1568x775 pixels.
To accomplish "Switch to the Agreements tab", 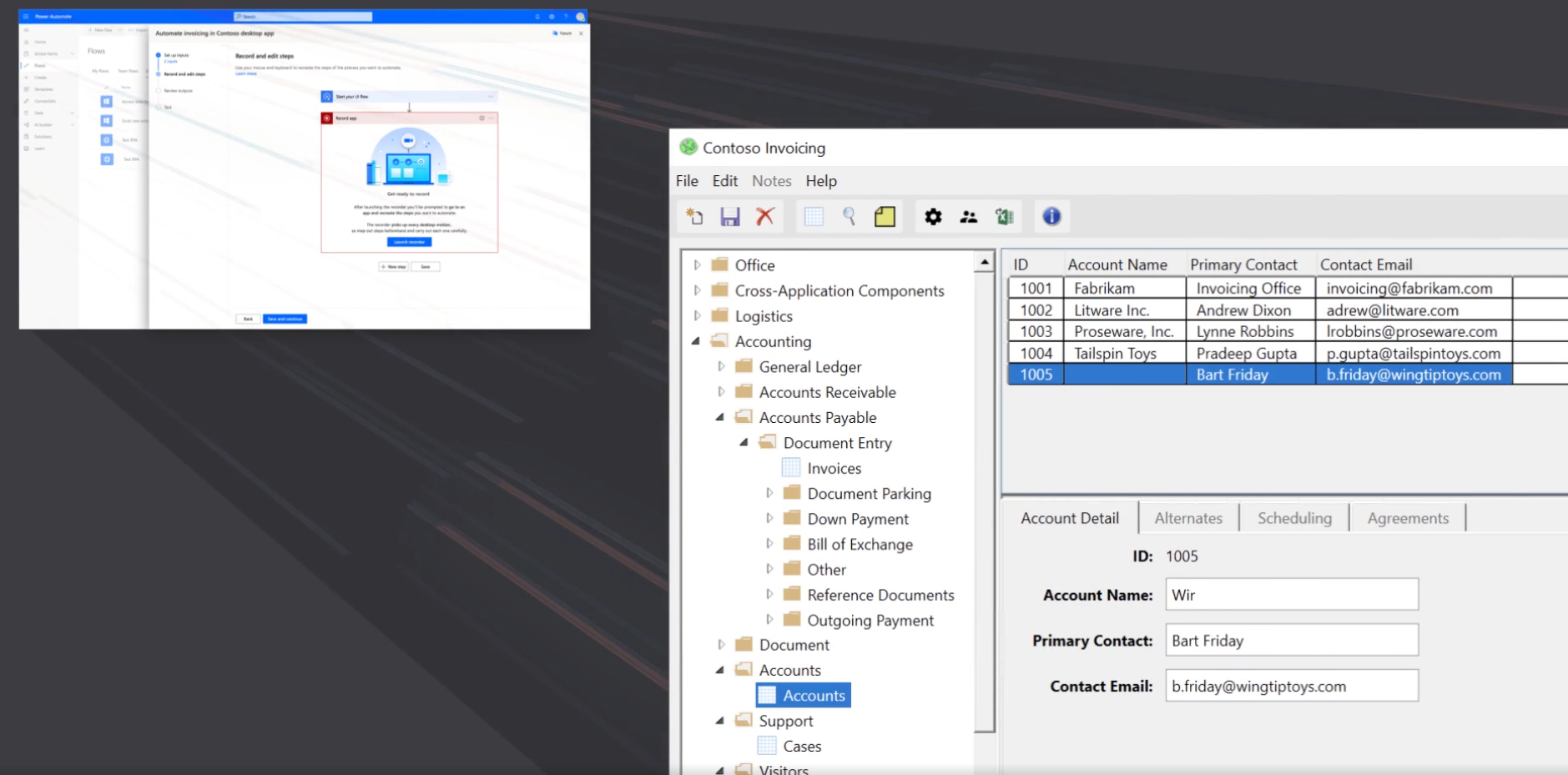I will (1408, 518).
